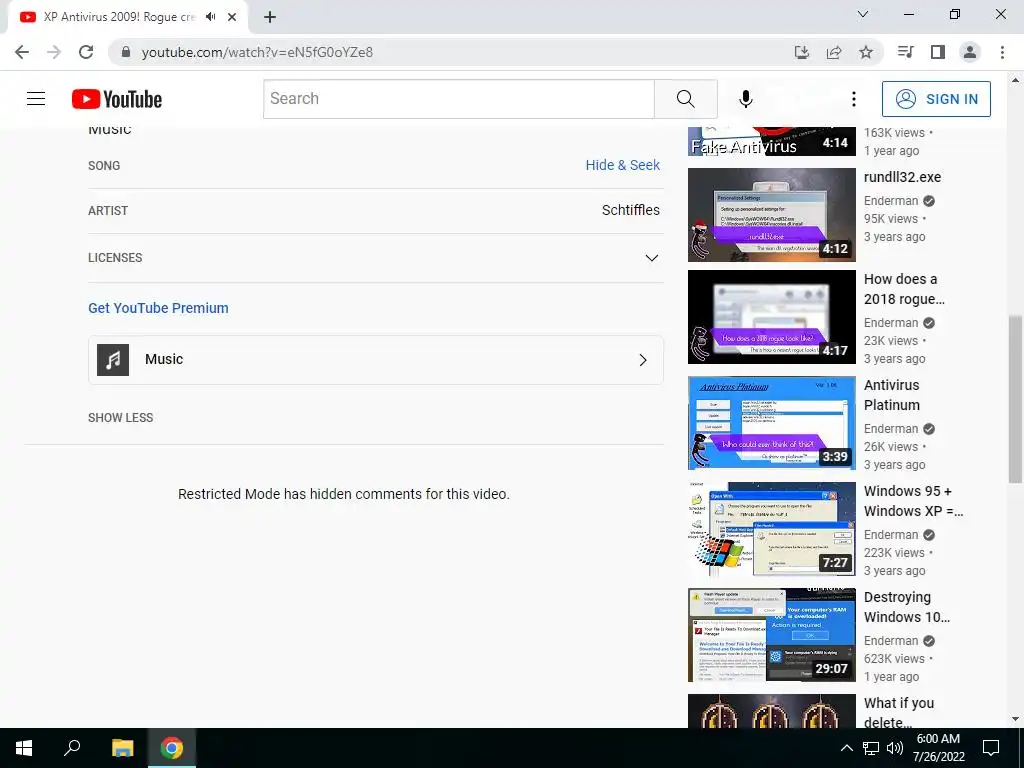Open Destroying Windows 10 thumbnail
1024x768 pixels.
tap(771, 635)
